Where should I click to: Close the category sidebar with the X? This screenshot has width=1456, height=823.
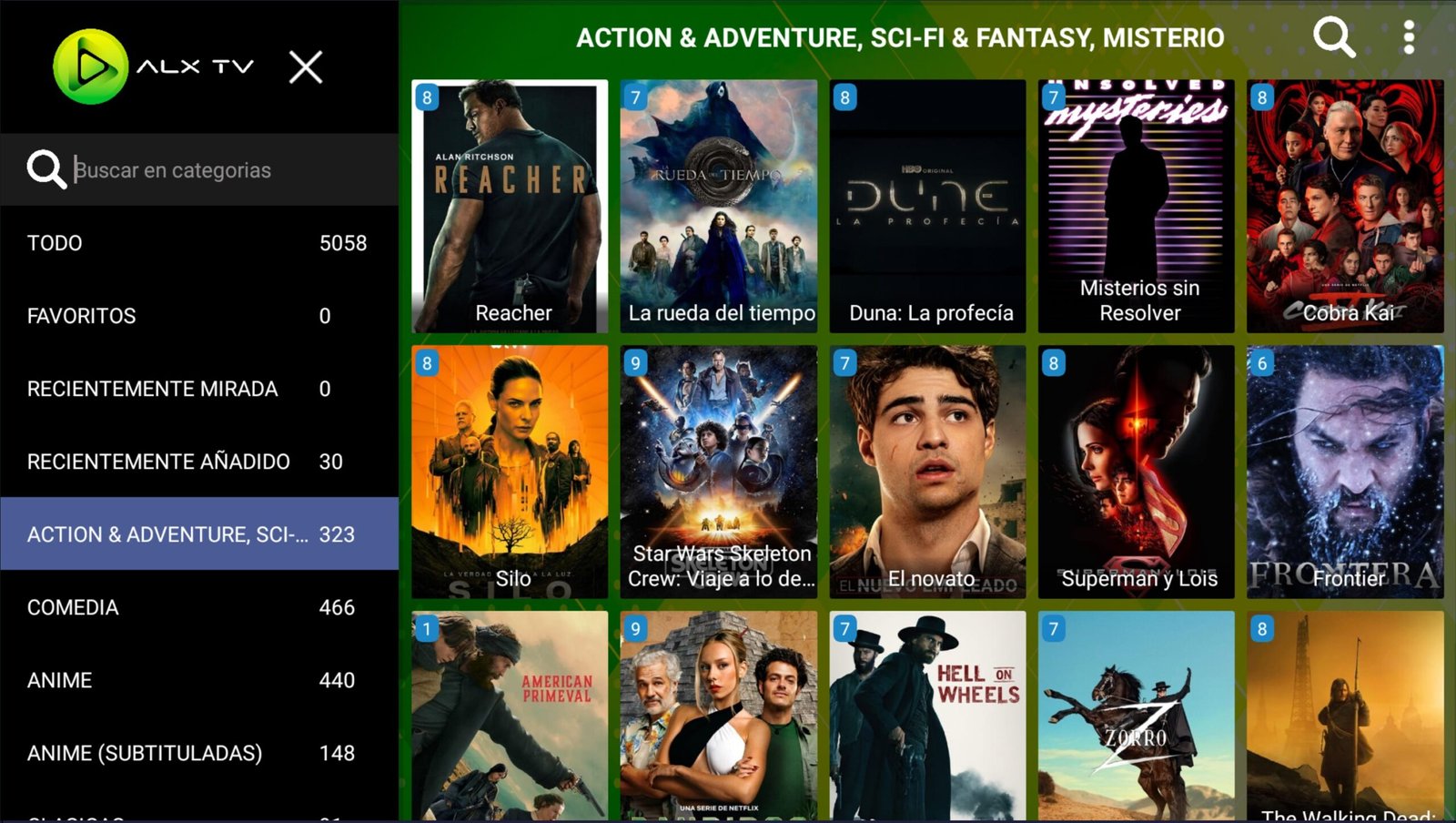[306, 66]
